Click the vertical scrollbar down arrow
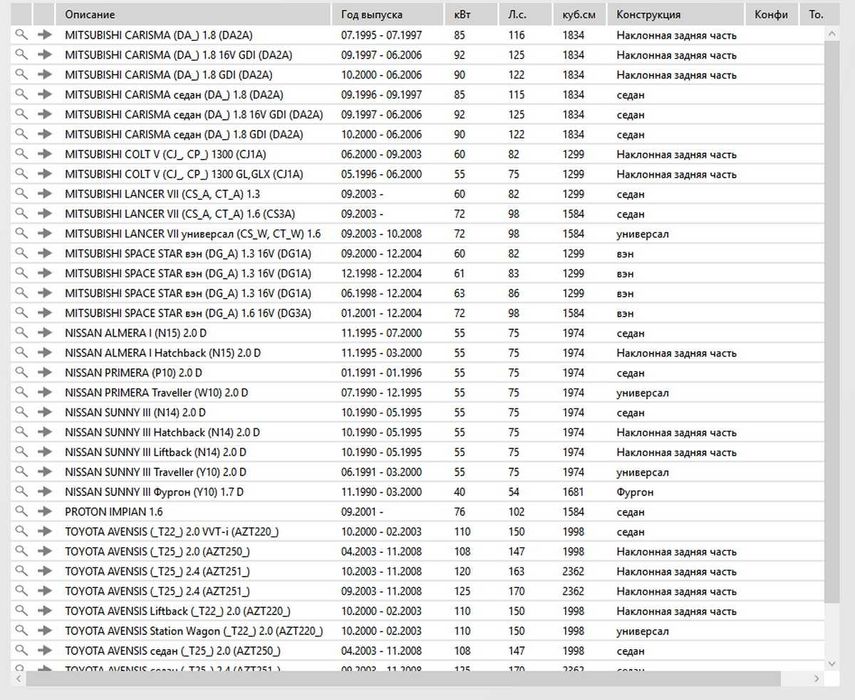 (x=832, y=663)
